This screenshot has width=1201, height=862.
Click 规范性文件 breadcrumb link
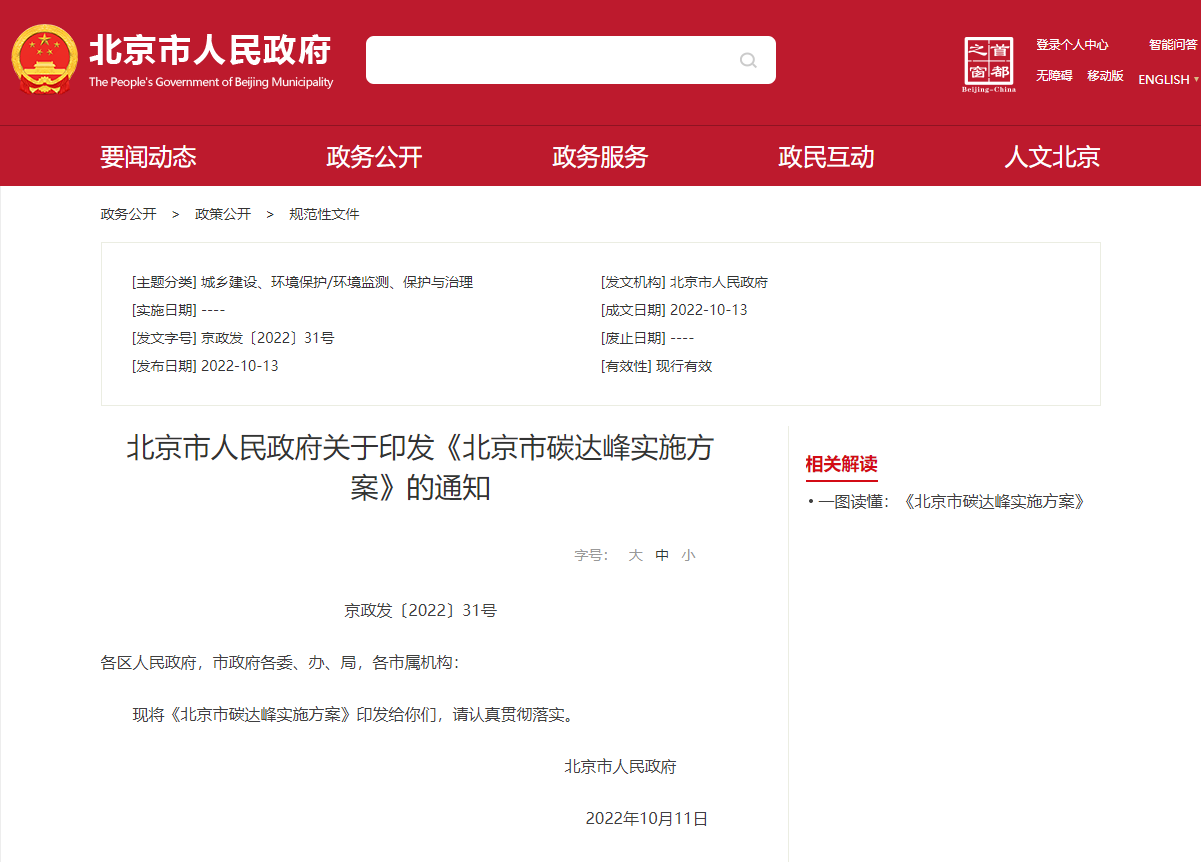pyautogui.click(x=324, y=214)
